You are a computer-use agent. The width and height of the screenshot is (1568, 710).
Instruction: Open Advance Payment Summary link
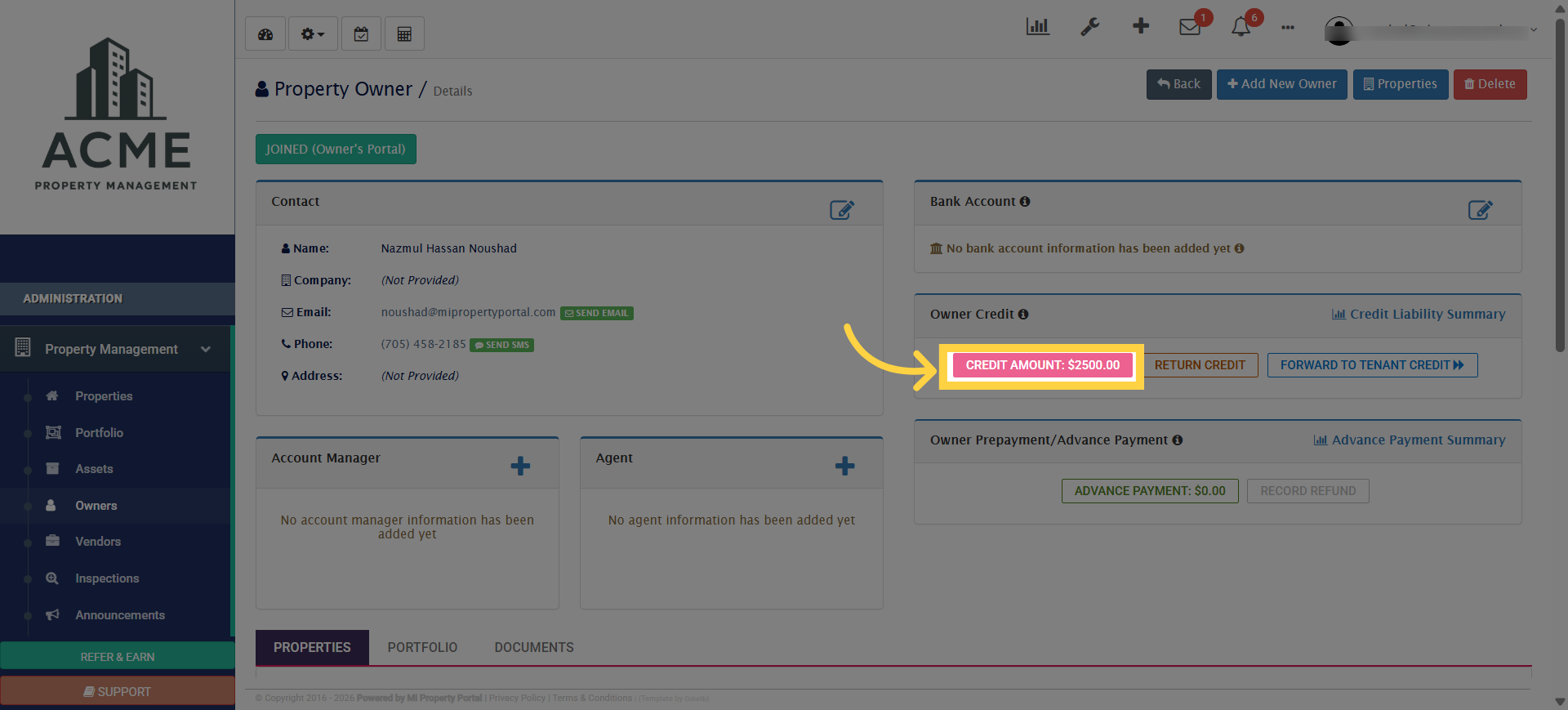click(x=1410, y=440)
